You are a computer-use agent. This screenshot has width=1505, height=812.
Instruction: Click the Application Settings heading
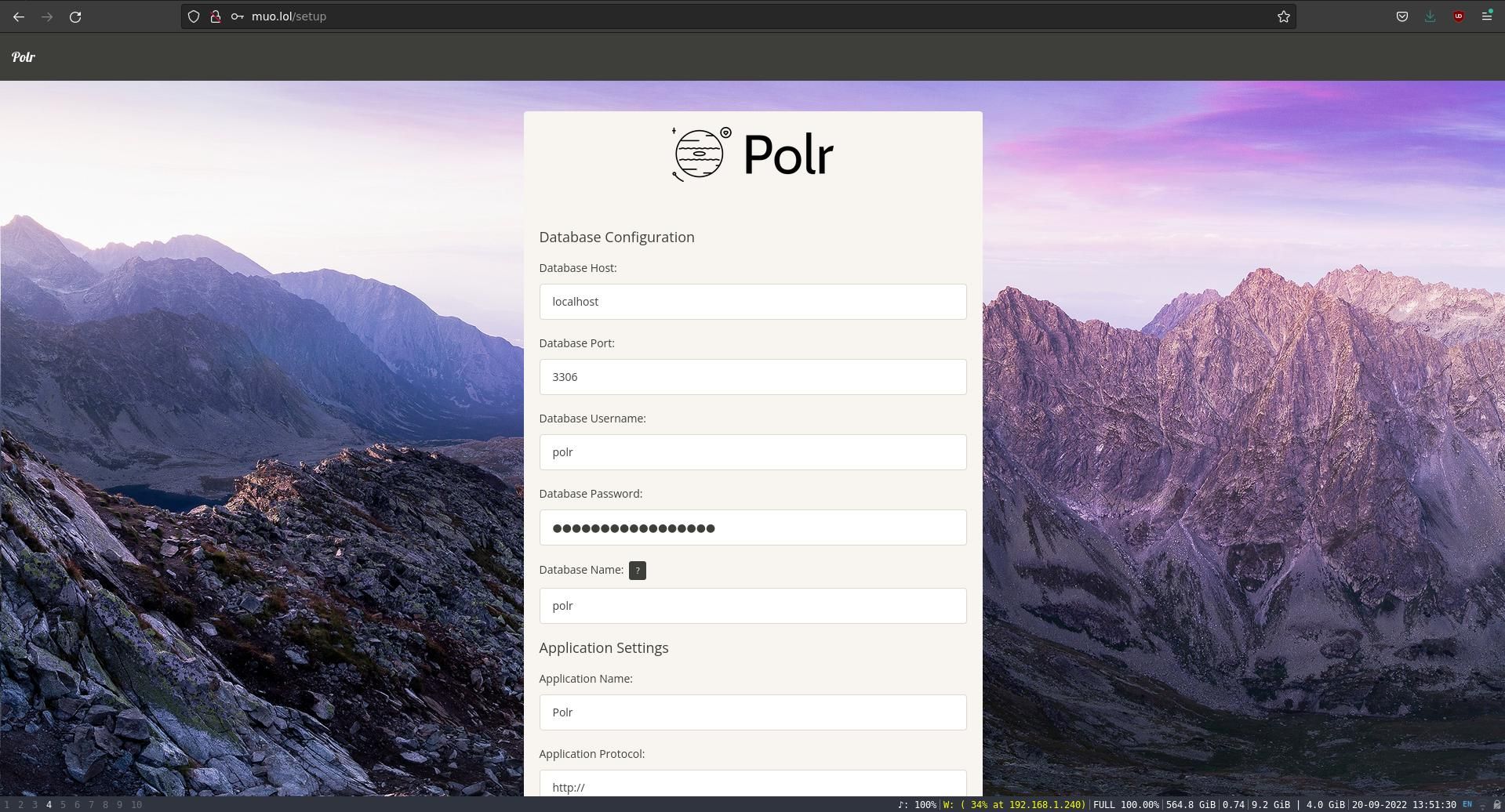click(604, 647)
